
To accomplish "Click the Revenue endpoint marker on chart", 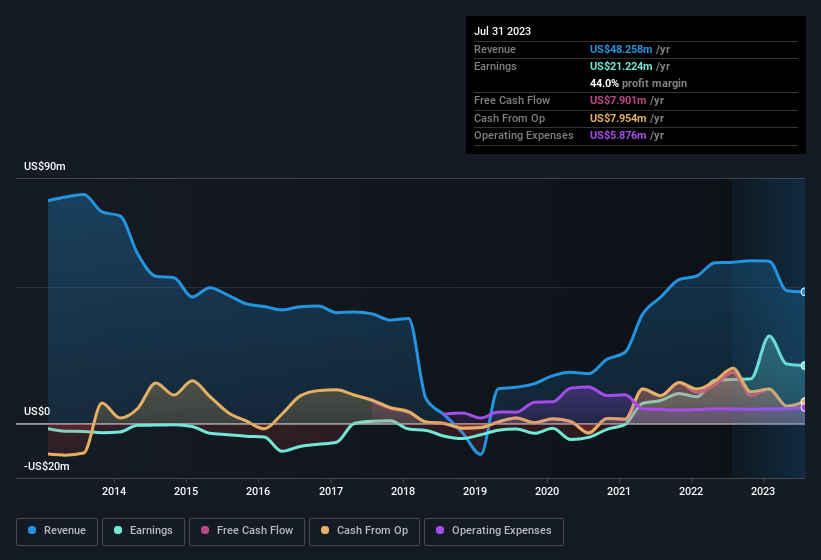I will coord(804,292).
